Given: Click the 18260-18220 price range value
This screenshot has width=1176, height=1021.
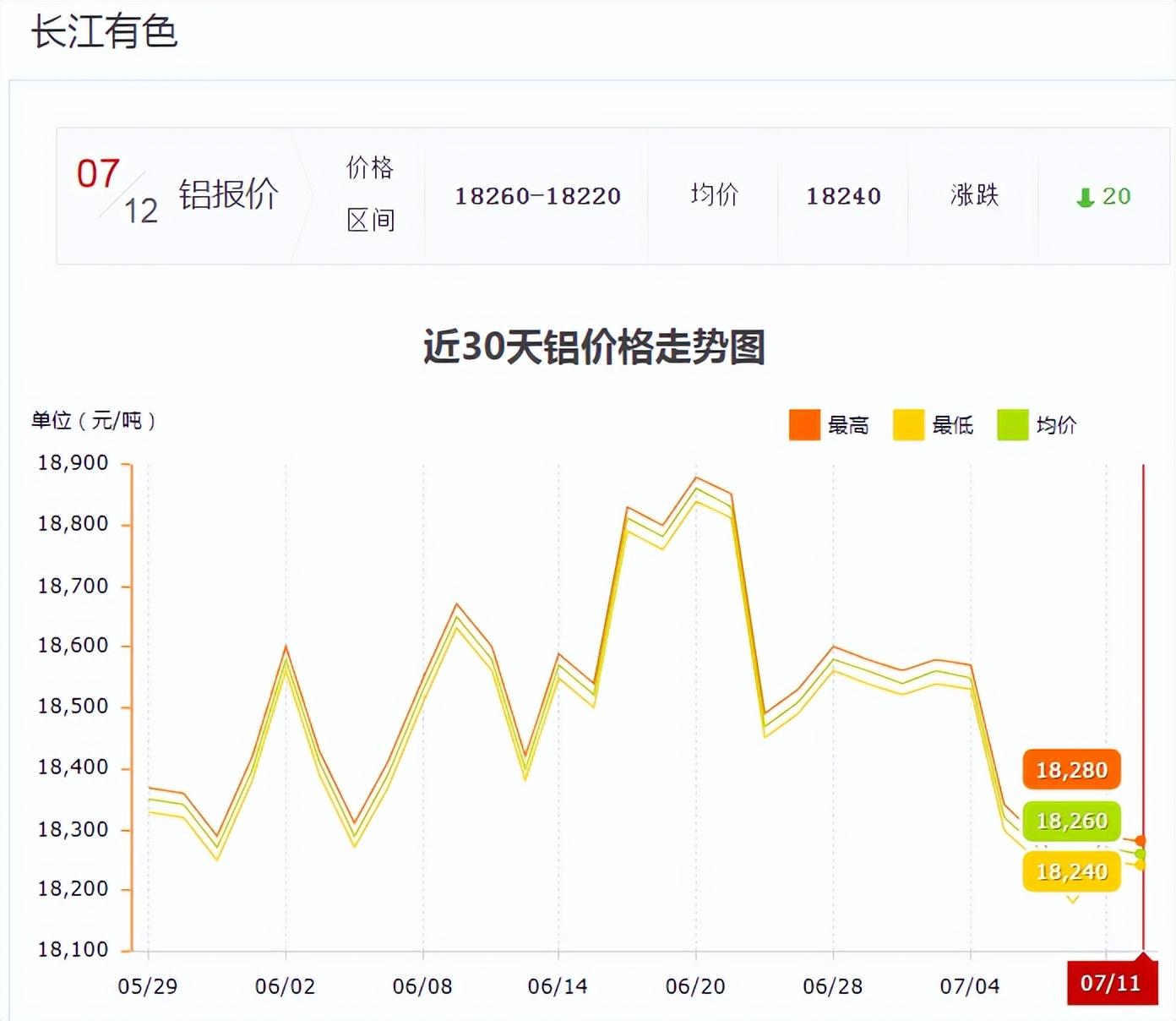Looking at the screenshot, I should (538, 196).
